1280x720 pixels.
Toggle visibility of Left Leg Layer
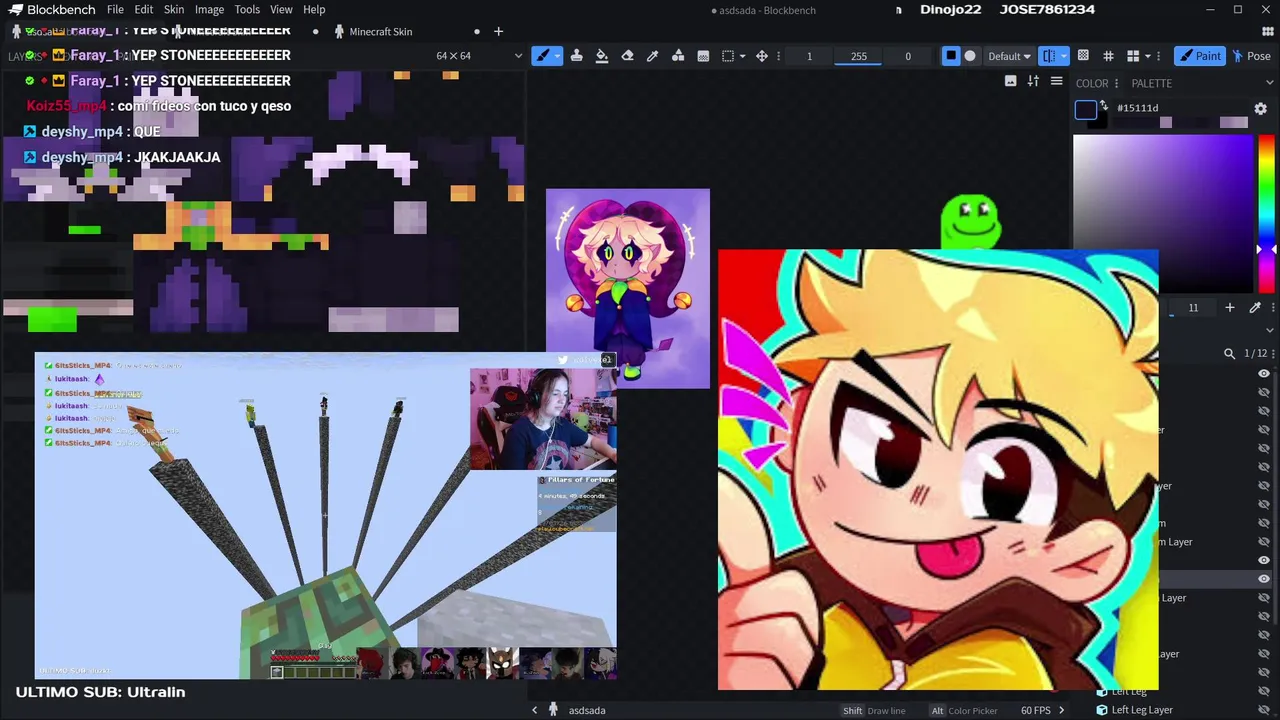[x=1264, y=710]
